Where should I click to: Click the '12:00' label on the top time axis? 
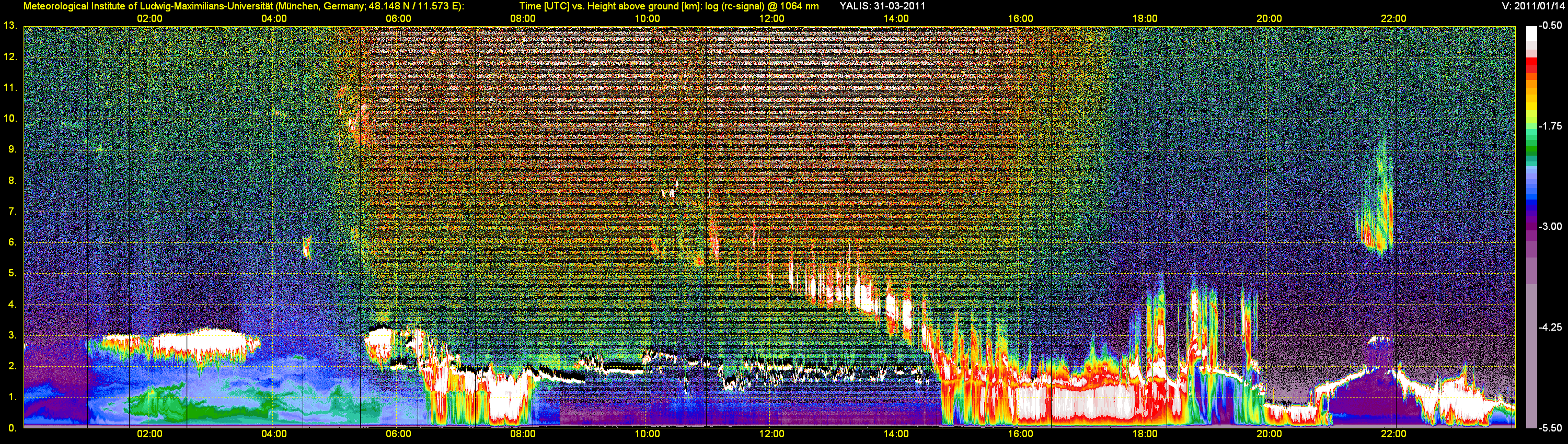pos(772,19)
